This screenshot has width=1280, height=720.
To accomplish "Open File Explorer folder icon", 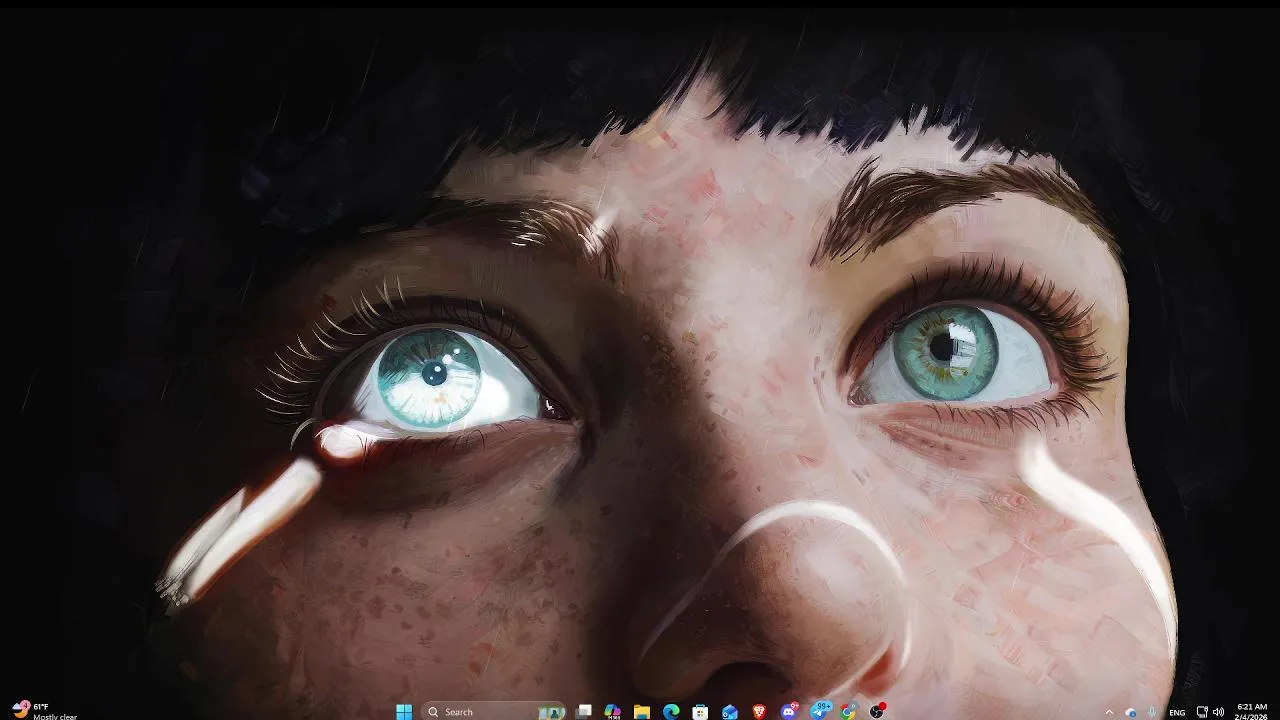I will (x=642, y=712).
